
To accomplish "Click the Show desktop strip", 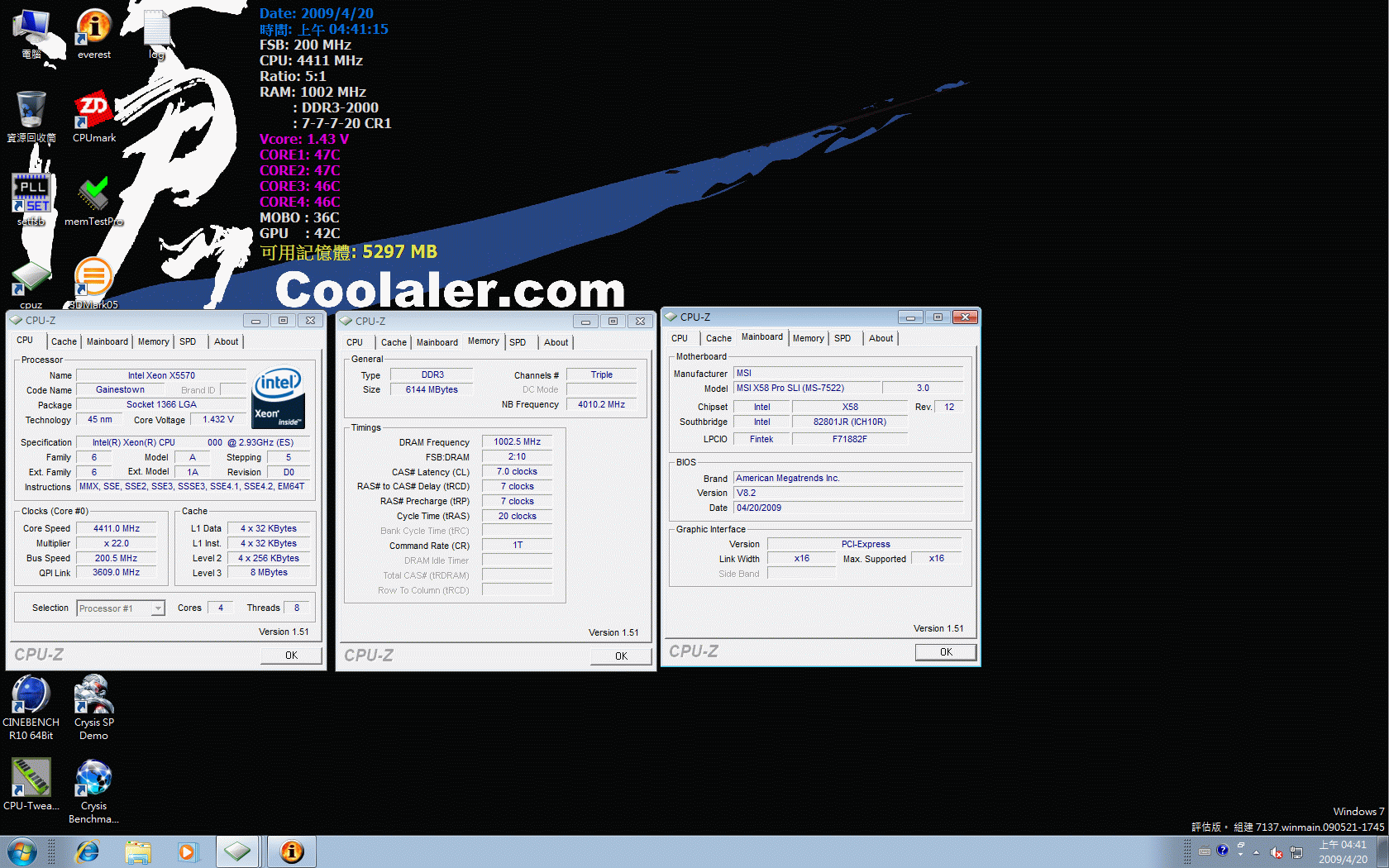I will pos(1382,851).
